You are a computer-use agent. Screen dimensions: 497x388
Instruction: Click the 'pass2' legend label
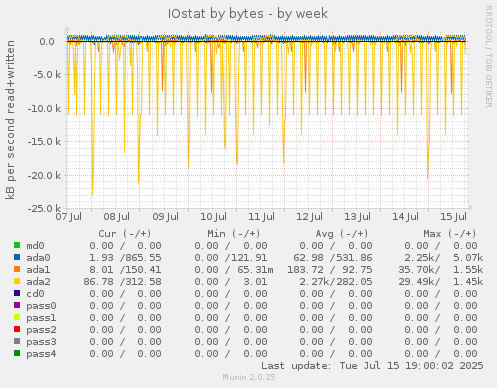41,330
